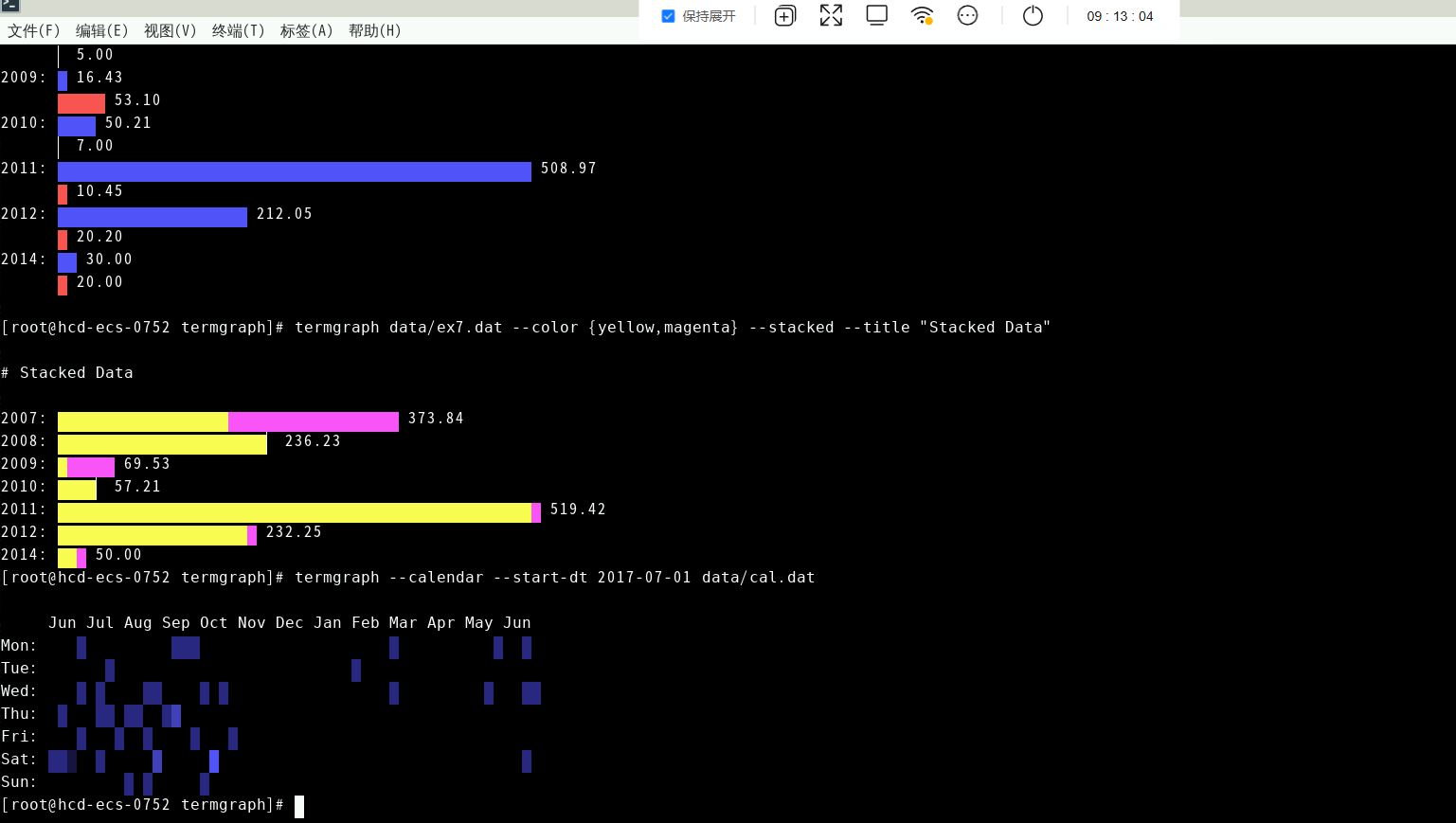Image resolution: width=1456 pixels, height=823 pixels.
Task: Toggle fullscreen with the expand arrows icon
Action: click(831, 16)
